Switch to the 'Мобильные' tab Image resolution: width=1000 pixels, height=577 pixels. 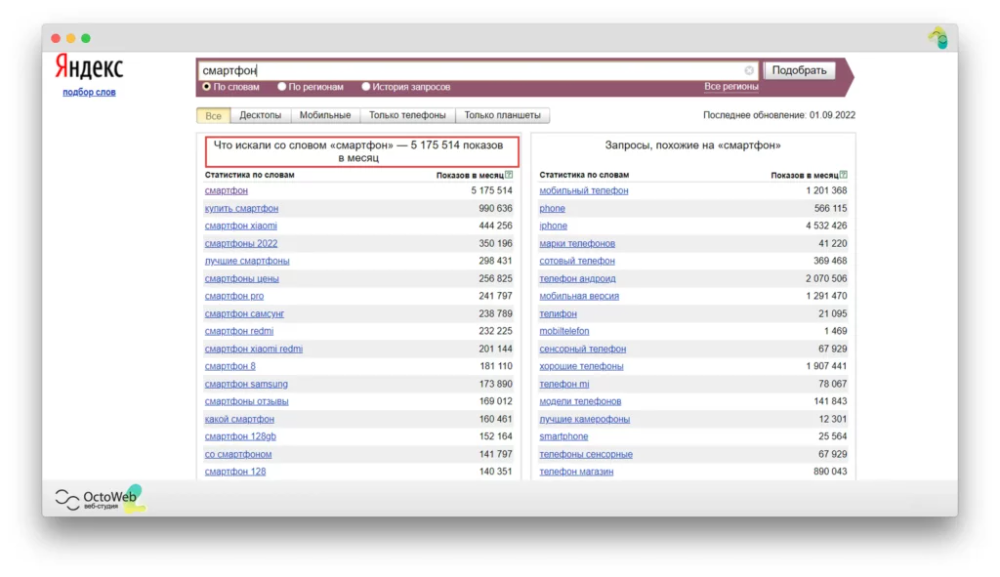[x=325, y=116]
